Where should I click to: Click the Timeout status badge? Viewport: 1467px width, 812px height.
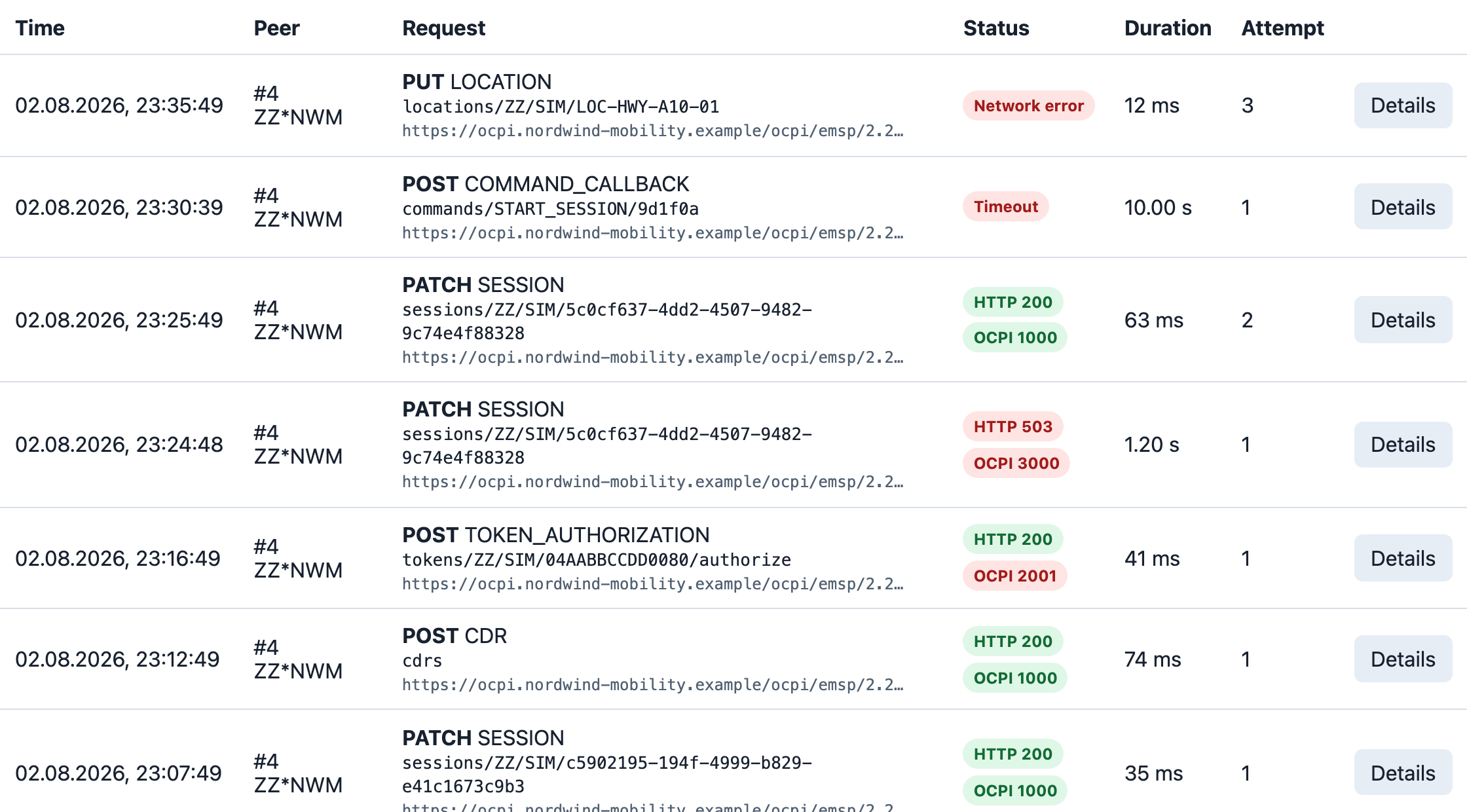coord(1005,206)
